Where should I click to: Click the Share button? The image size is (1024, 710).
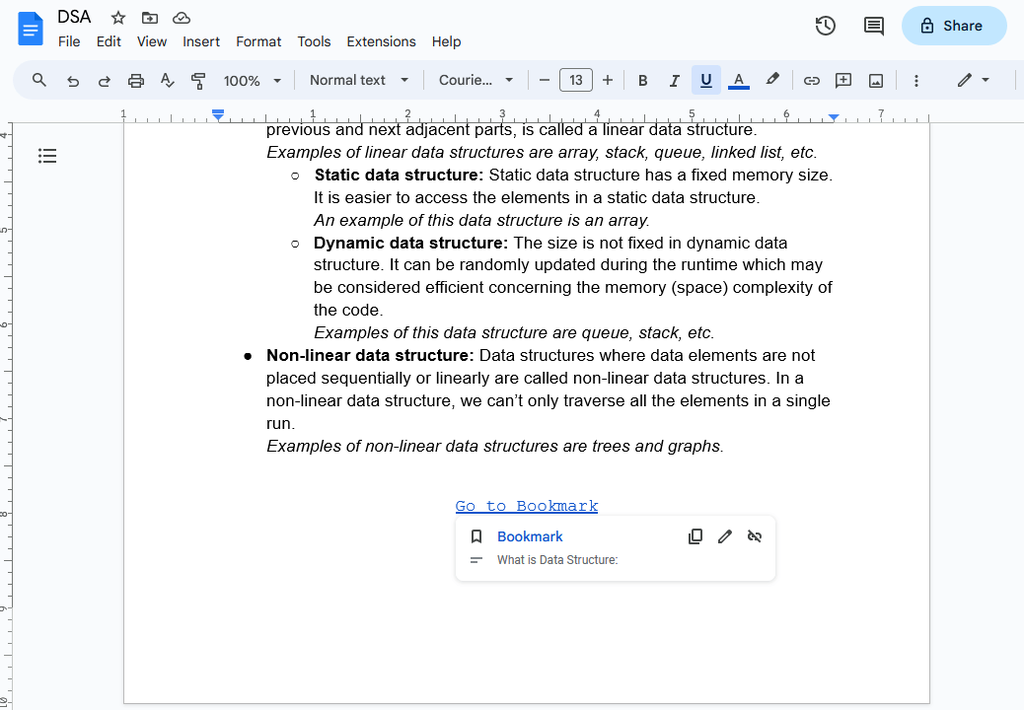[954, 25]
